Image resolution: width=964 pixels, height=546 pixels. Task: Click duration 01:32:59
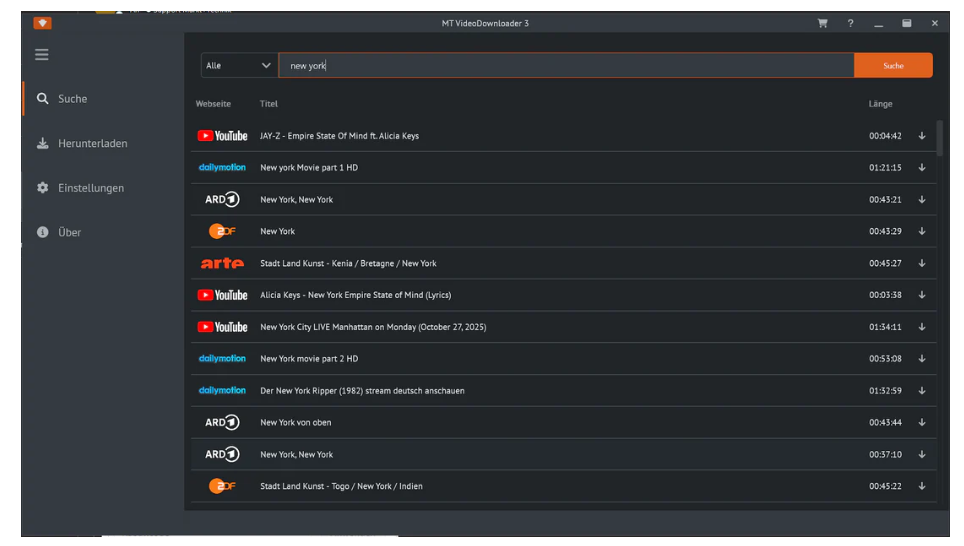pyautogui.click(x=885, y=390)
